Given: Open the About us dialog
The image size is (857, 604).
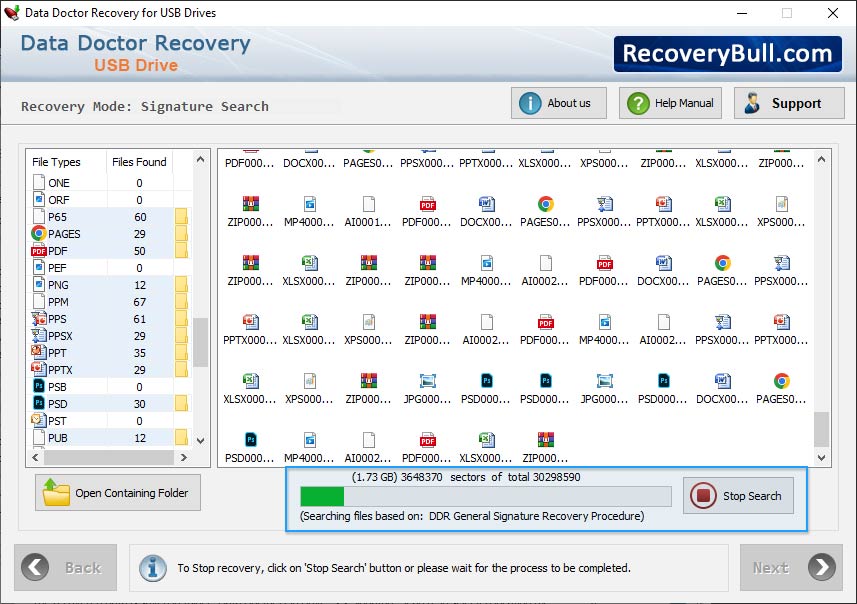Looking at the screenshot, I should point(559,103).
